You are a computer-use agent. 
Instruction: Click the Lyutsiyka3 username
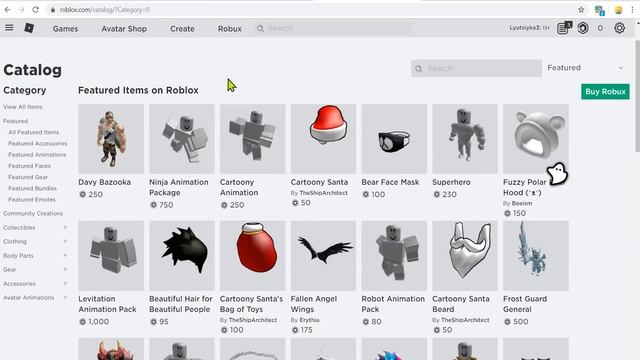pos(525,28)
